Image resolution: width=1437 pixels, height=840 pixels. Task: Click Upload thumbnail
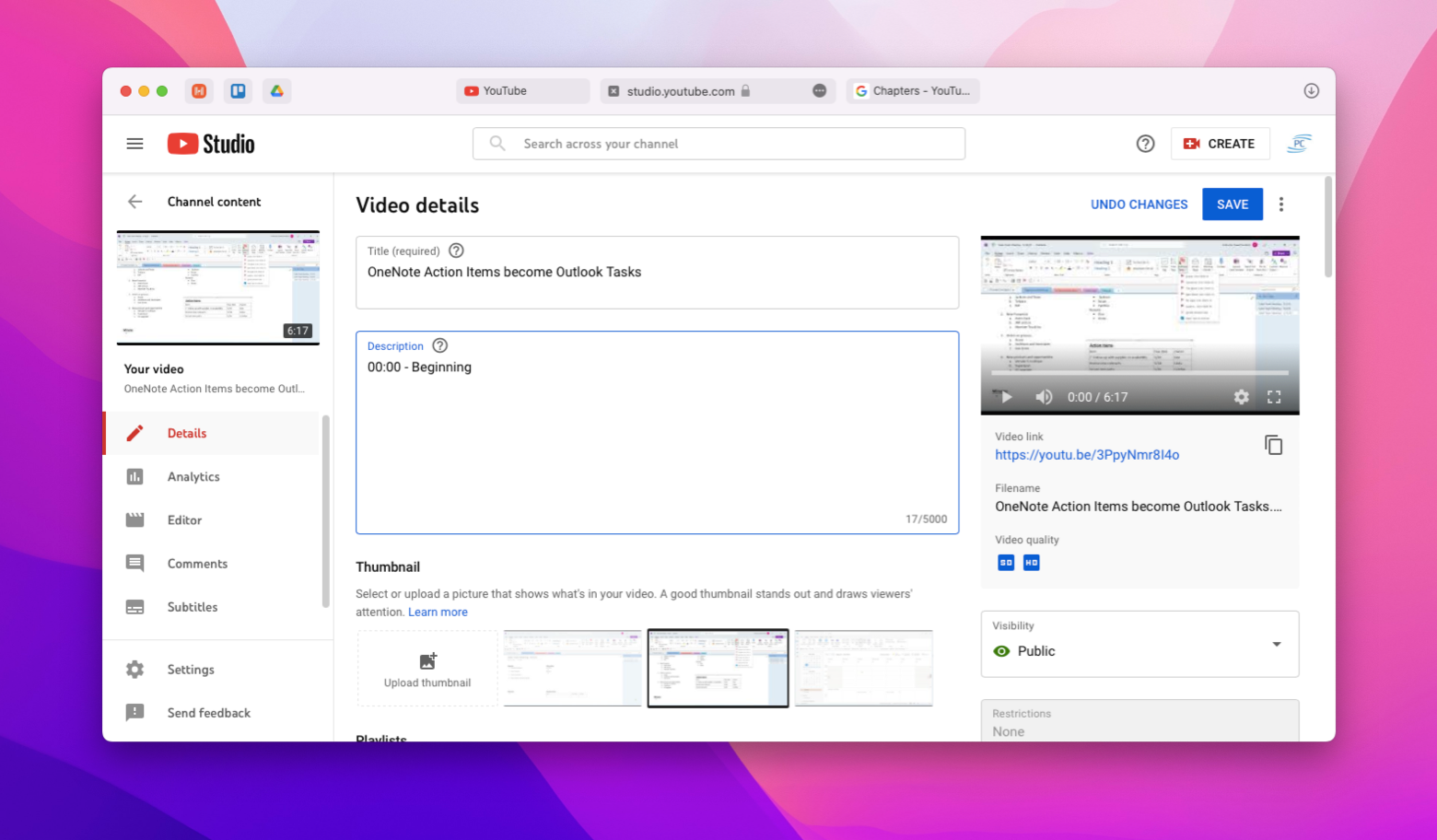[427, 669]
